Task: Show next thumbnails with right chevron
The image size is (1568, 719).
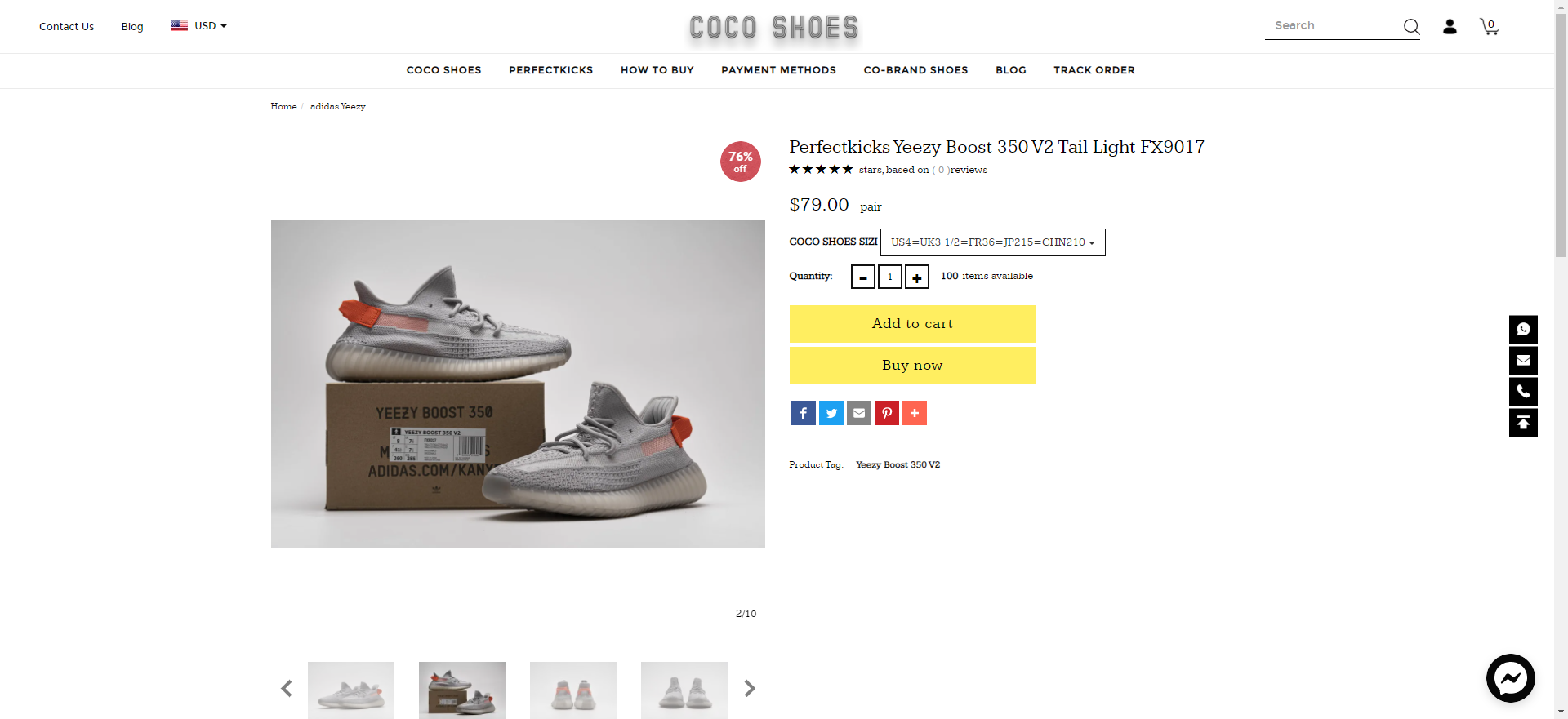Action: click(750, 689)
